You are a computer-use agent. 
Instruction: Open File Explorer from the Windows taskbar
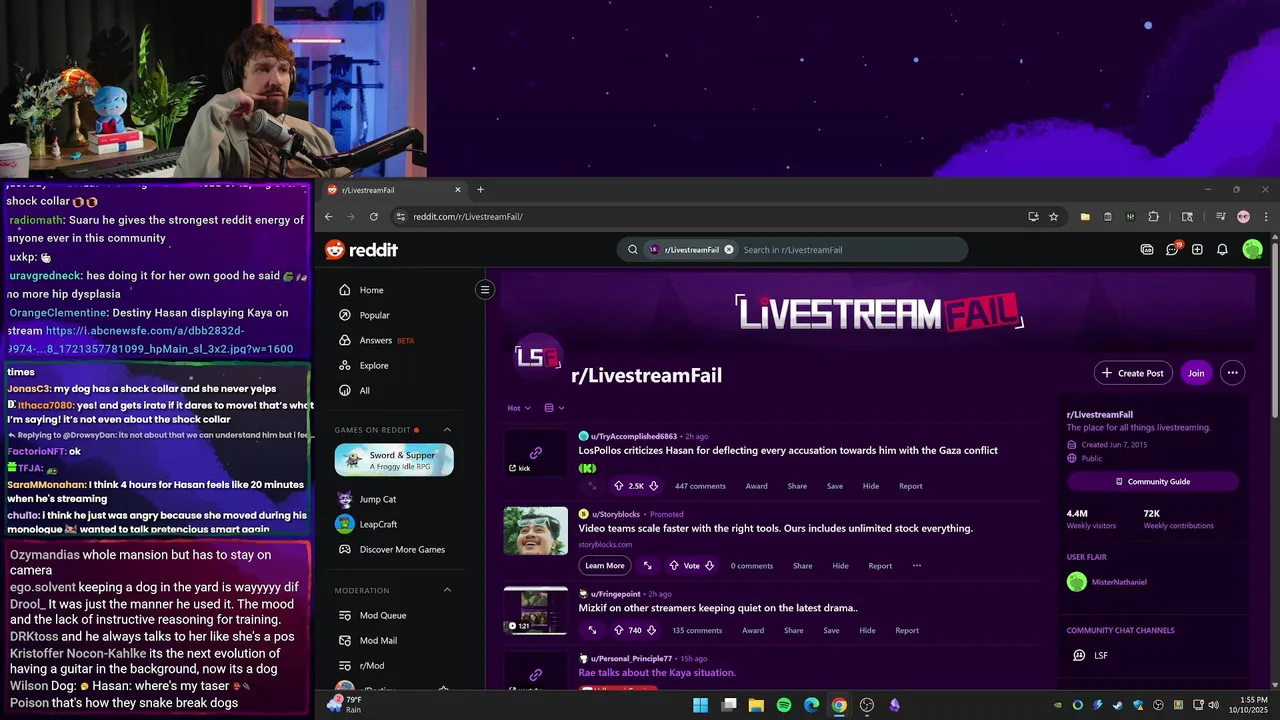tap(756, 705)
